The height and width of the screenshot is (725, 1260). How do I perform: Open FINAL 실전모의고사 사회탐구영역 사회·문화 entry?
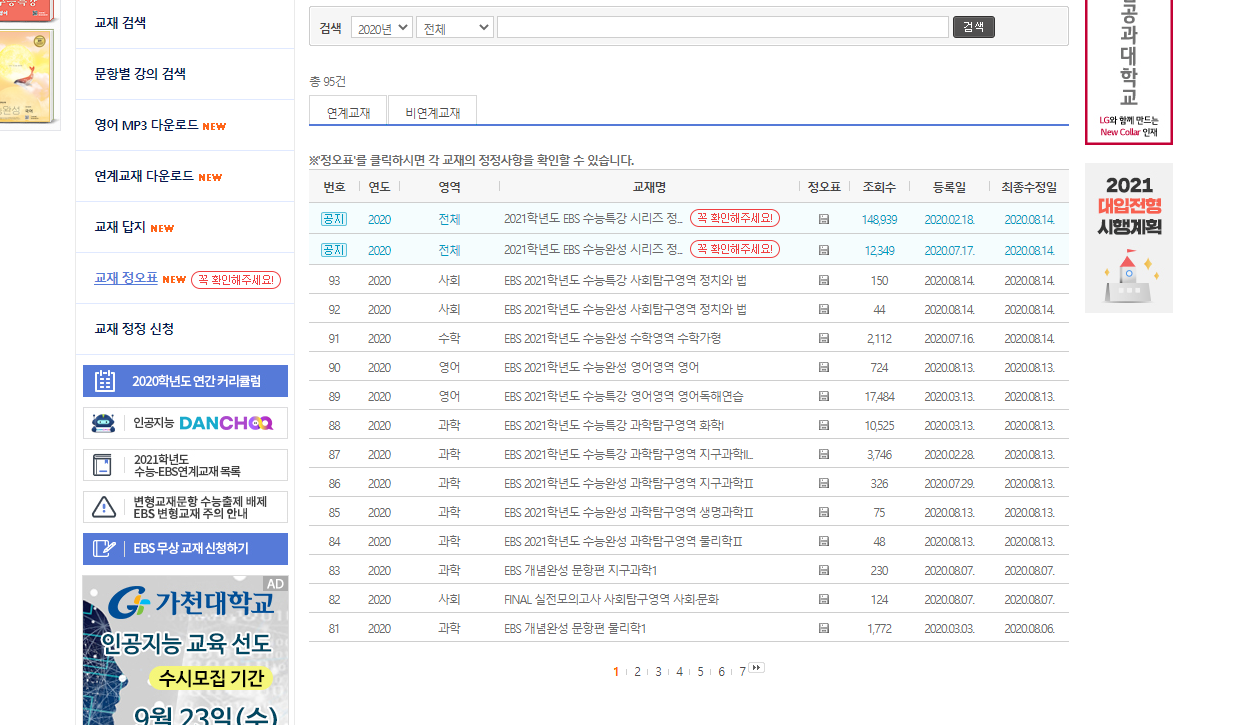point(611,599)
